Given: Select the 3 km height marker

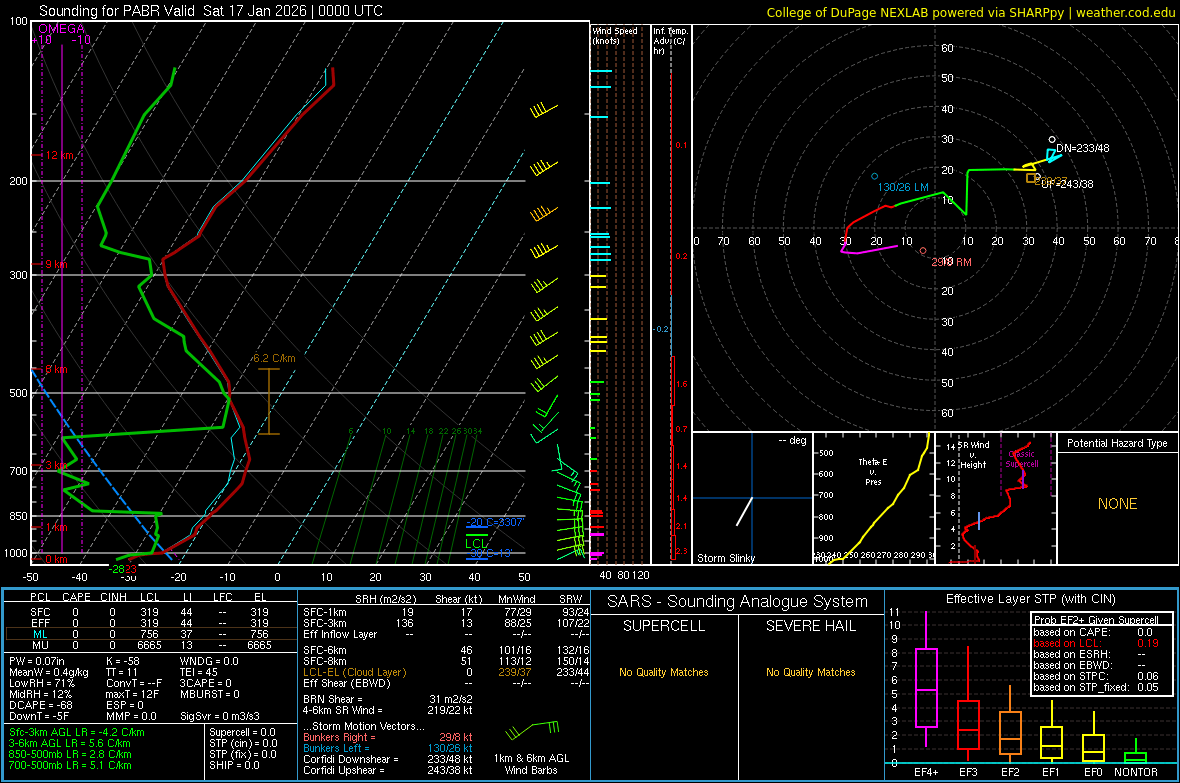Looking at the screenshot, I should coord(57,465).
